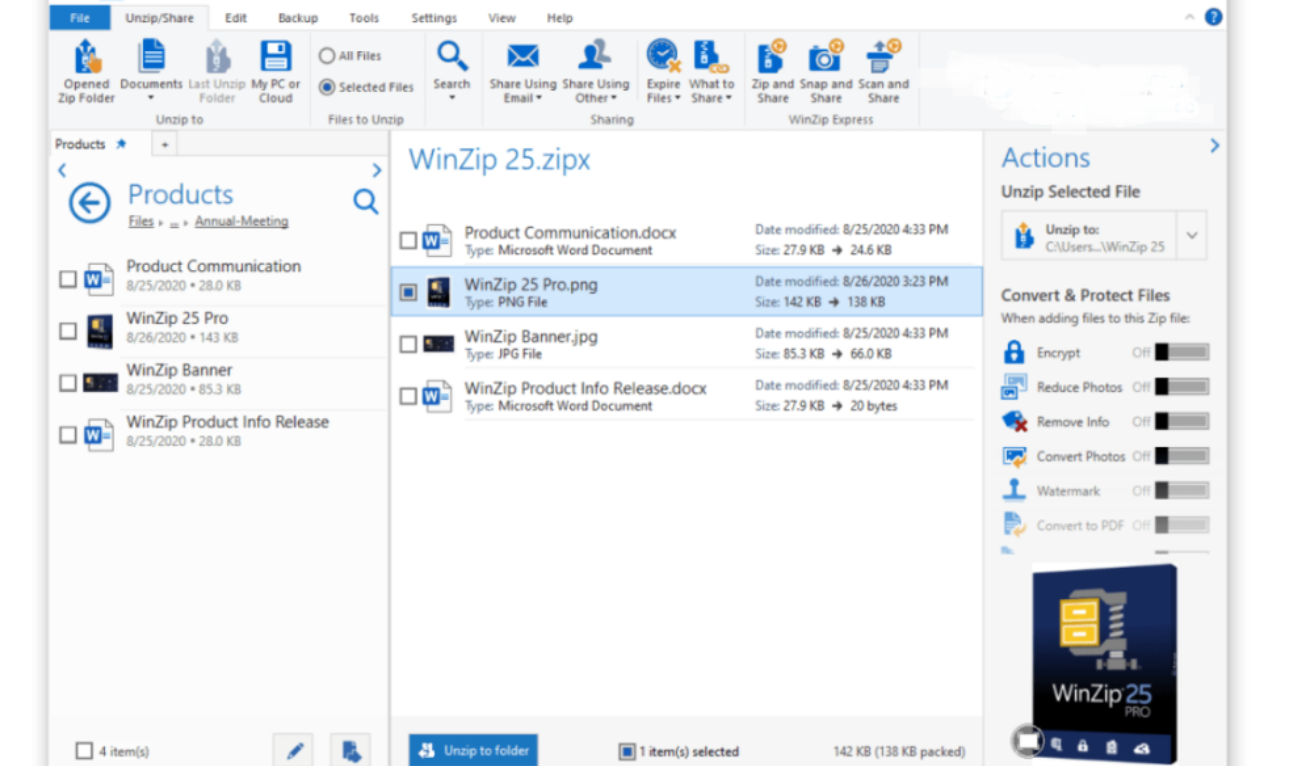This screenshot has height=766, width=1302.
Task: Click the Files breadcrumb link
Action: [x=141, y=221]
